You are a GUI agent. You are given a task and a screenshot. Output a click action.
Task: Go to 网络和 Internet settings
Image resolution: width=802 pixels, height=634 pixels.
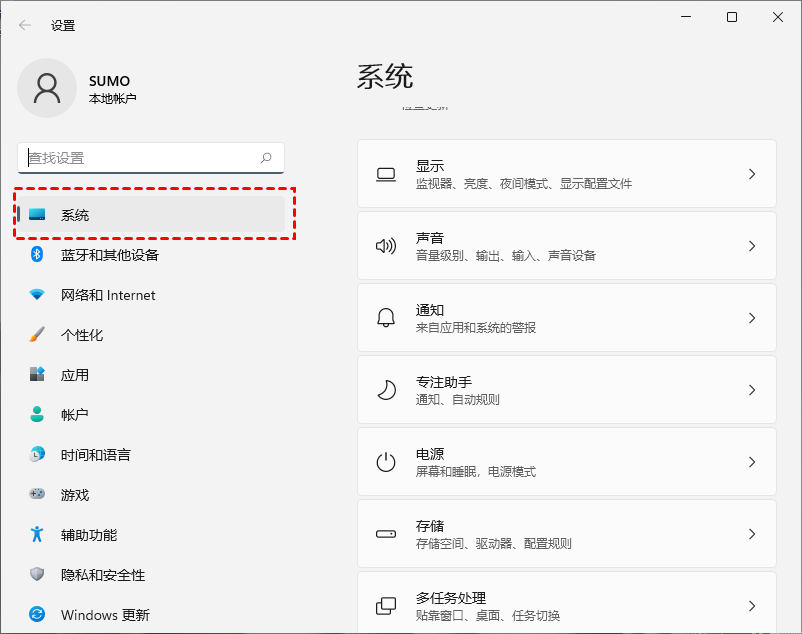(x=151, y=295)
